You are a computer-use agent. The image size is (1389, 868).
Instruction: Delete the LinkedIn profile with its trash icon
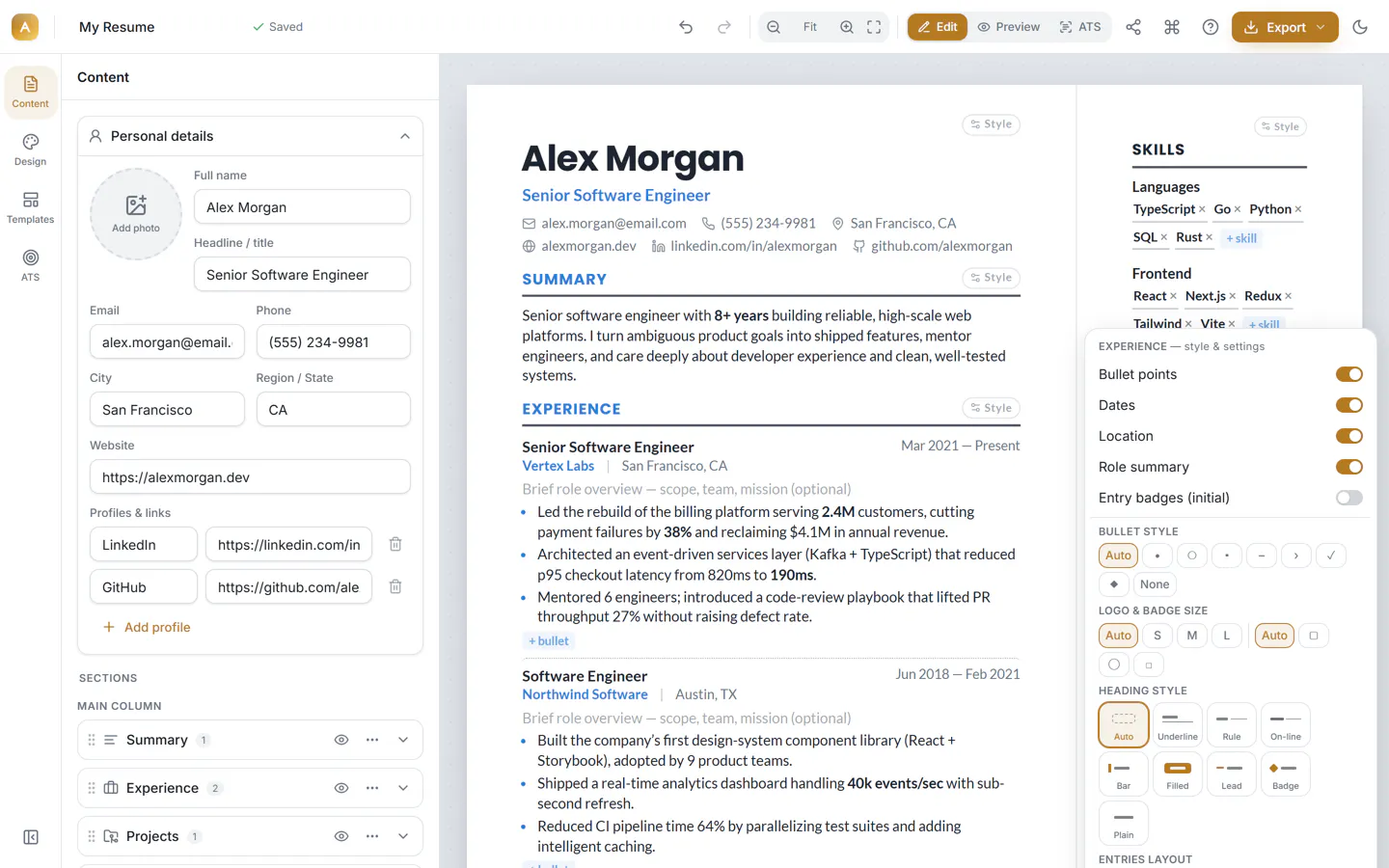395,544
